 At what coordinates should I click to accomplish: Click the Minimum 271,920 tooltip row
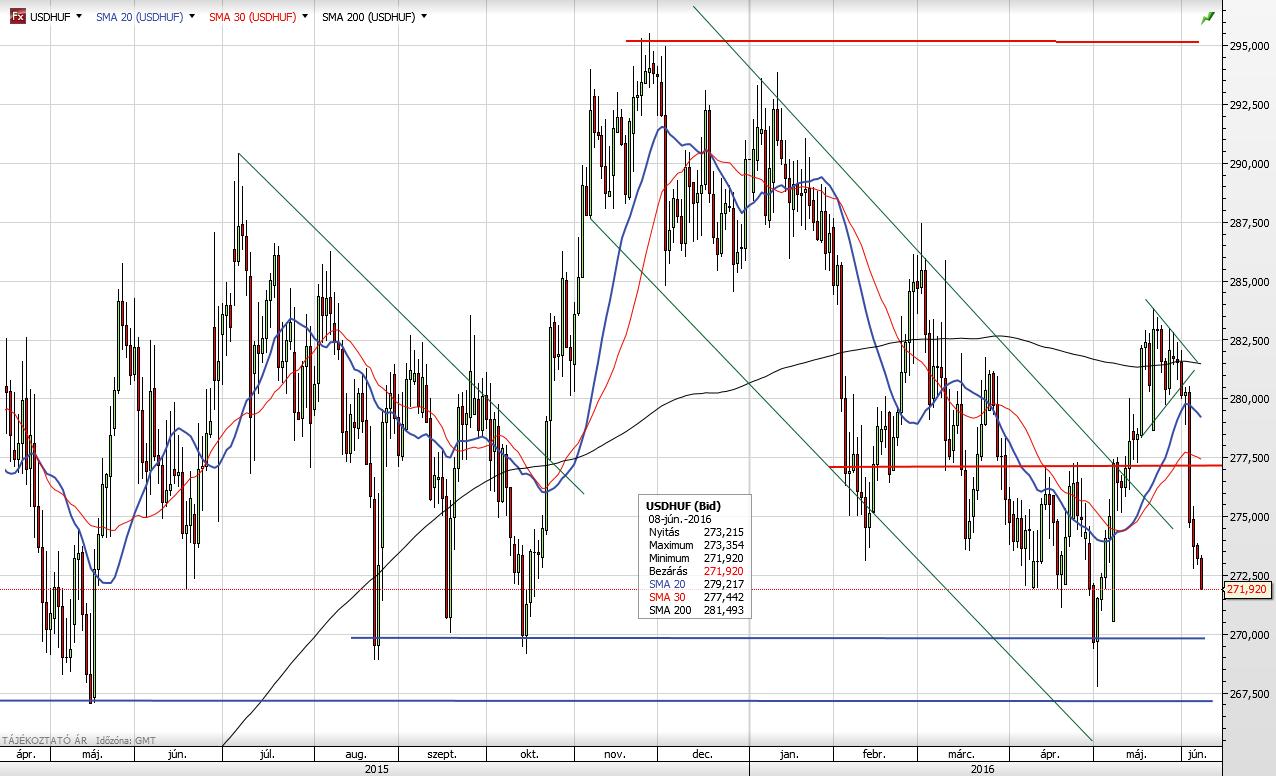point(696,558)
